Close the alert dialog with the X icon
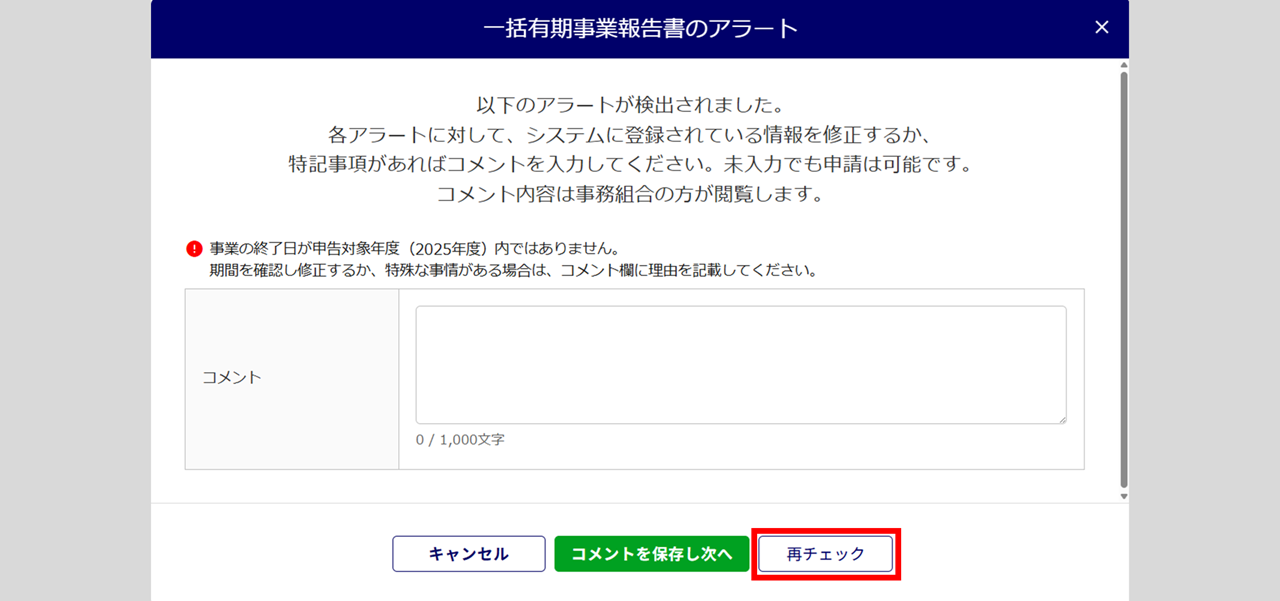 tap(1102, 28)
